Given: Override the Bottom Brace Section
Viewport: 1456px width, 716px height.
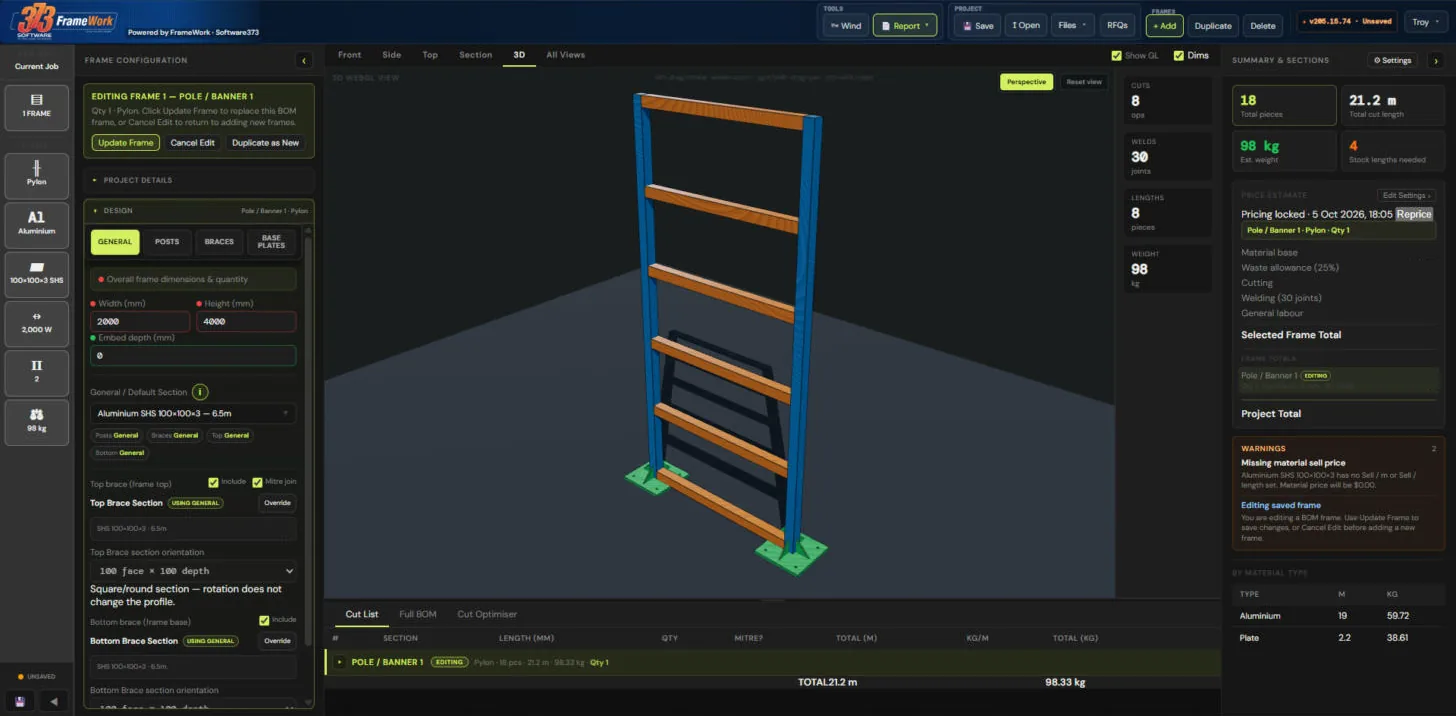Looking at the screenshot, I should 277,641.
